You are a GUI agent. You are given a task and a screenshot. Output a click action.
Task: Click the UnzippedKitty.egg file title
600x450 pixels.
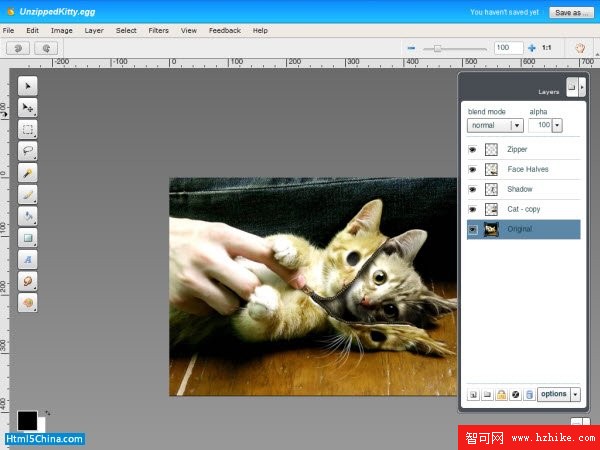pyautogui.click(x=57, y=12)
